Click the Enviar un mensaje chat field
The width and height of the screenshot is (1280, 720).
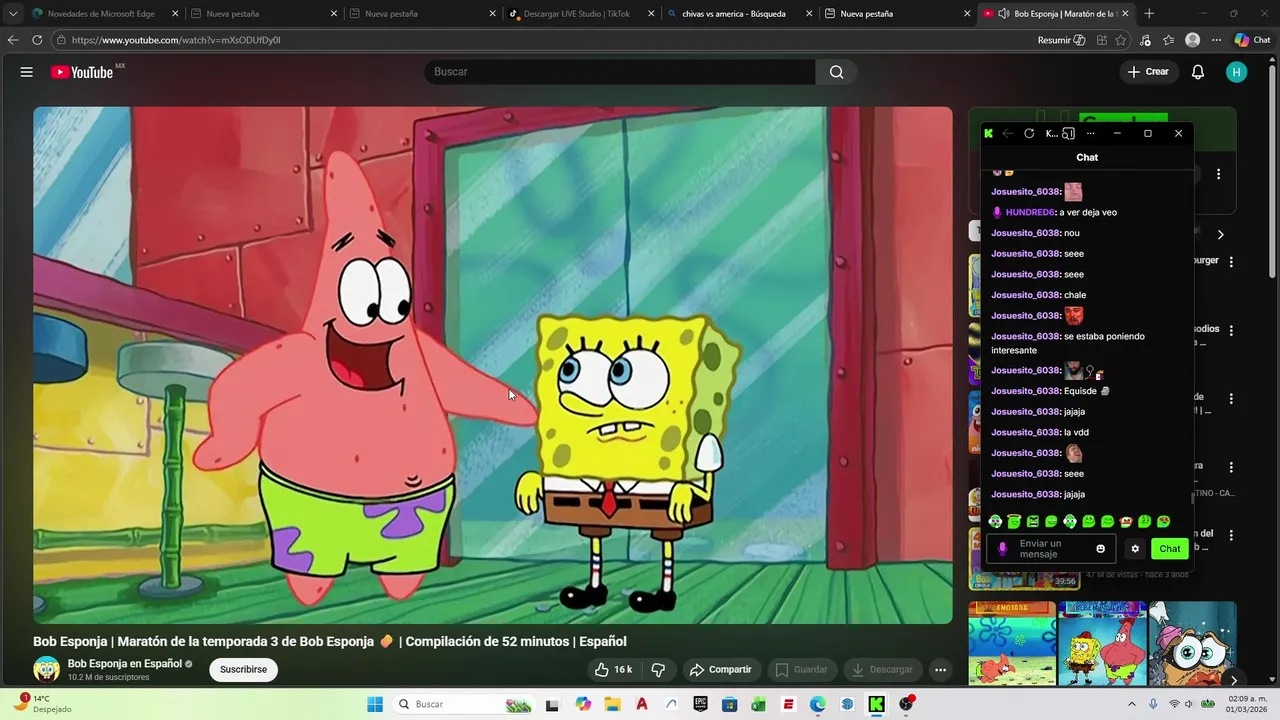pos(1052,549)
